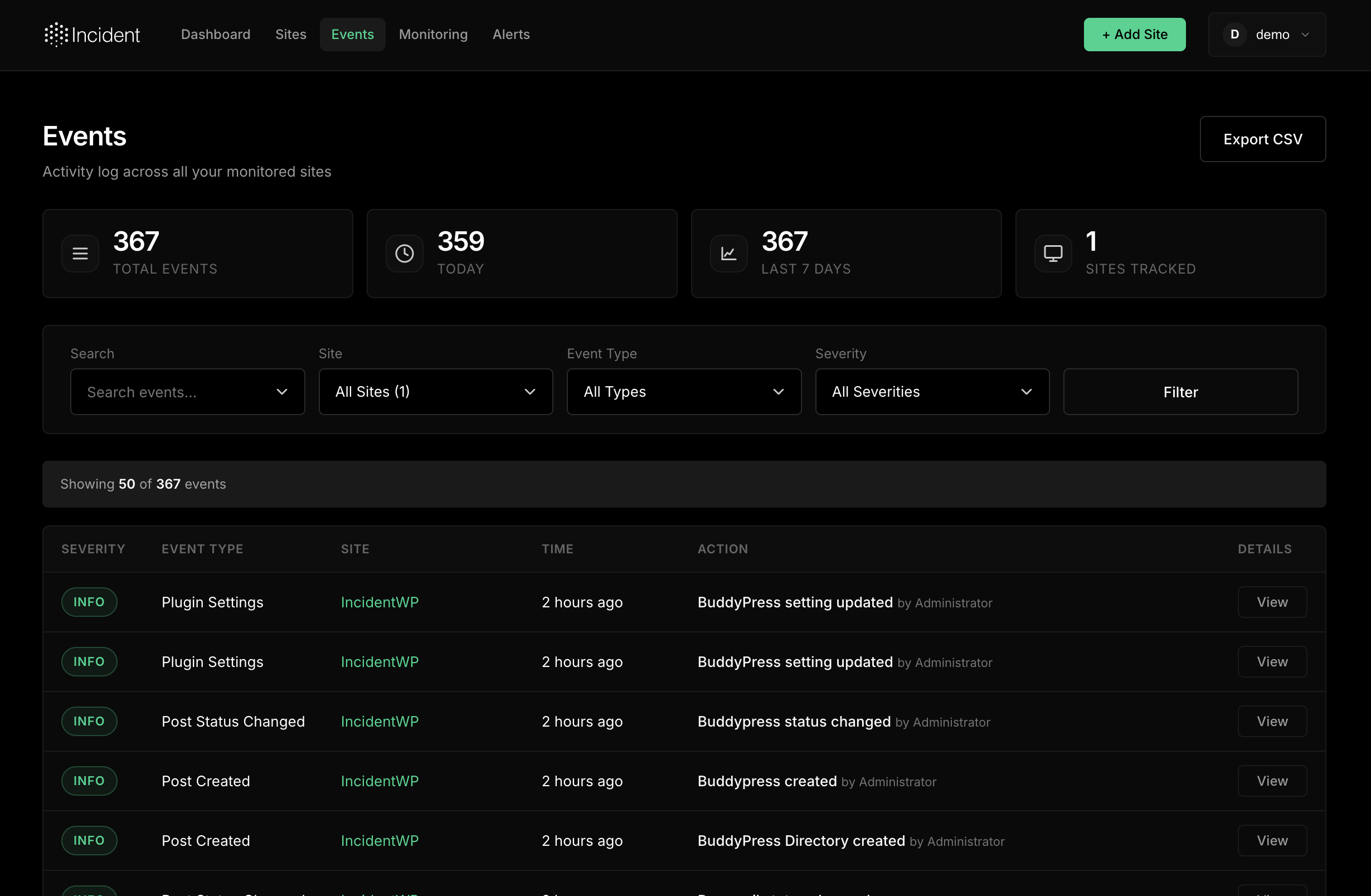Open the demo account dropdown chevron

1305,35
